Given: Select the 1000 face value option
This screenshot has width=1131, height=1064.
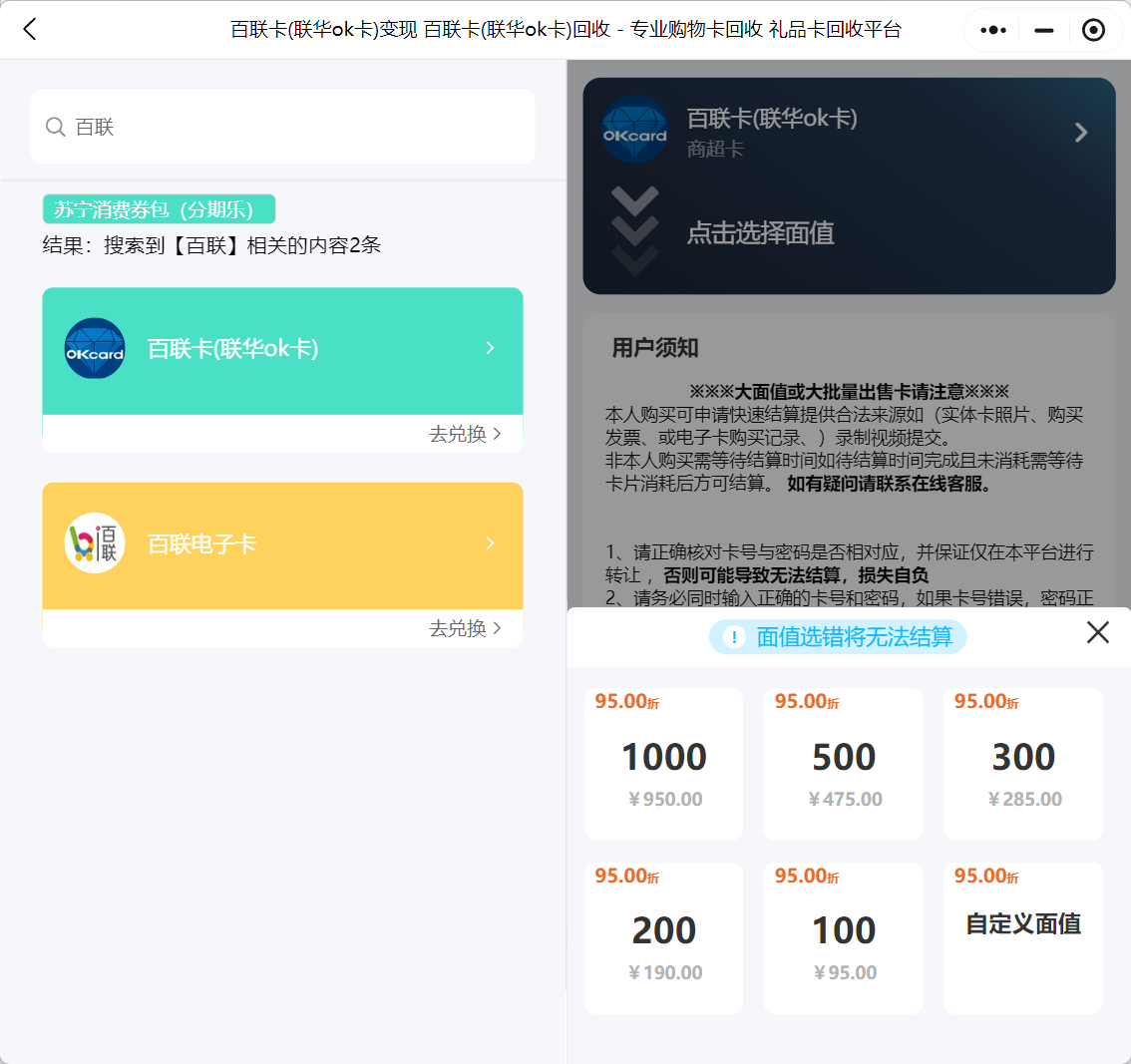Looking at the screenshot, I should pos(663,764).
